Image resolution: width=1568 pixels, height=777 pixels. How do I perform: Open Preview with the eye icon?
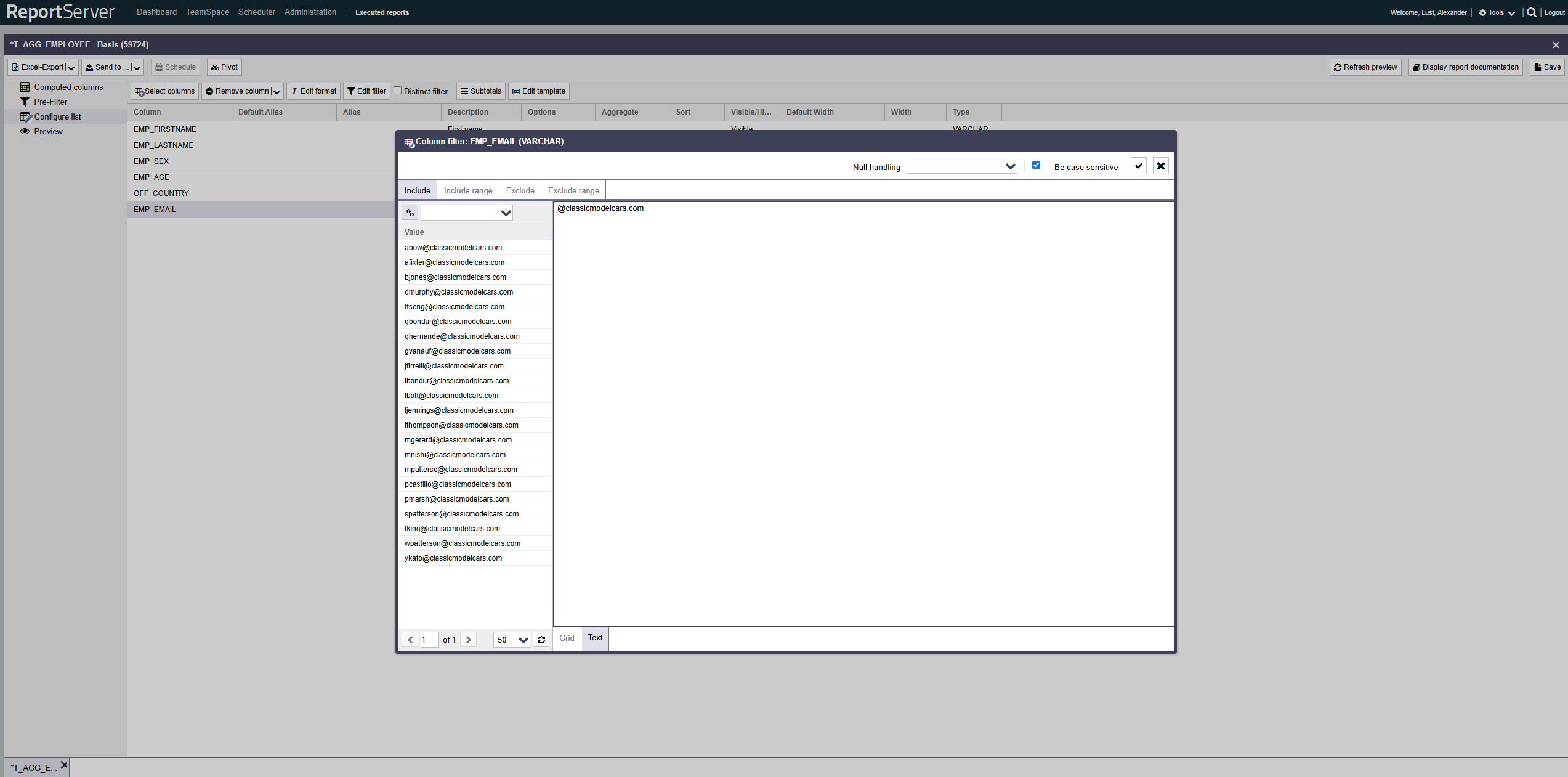[25, 131]
